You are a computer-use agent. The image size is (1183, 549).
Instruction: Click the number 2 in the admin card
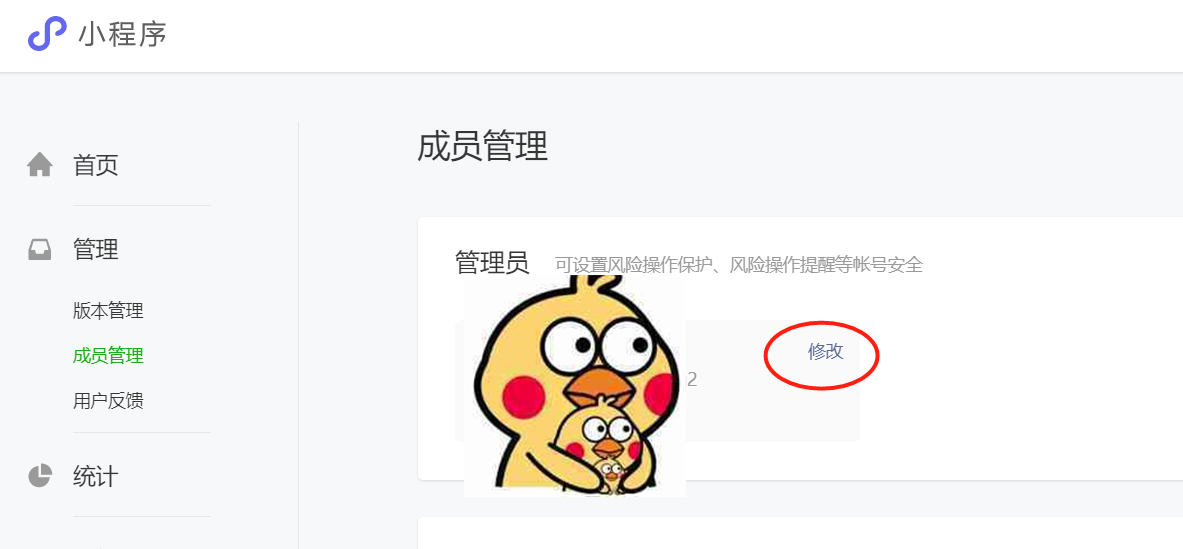click(692, 379)
